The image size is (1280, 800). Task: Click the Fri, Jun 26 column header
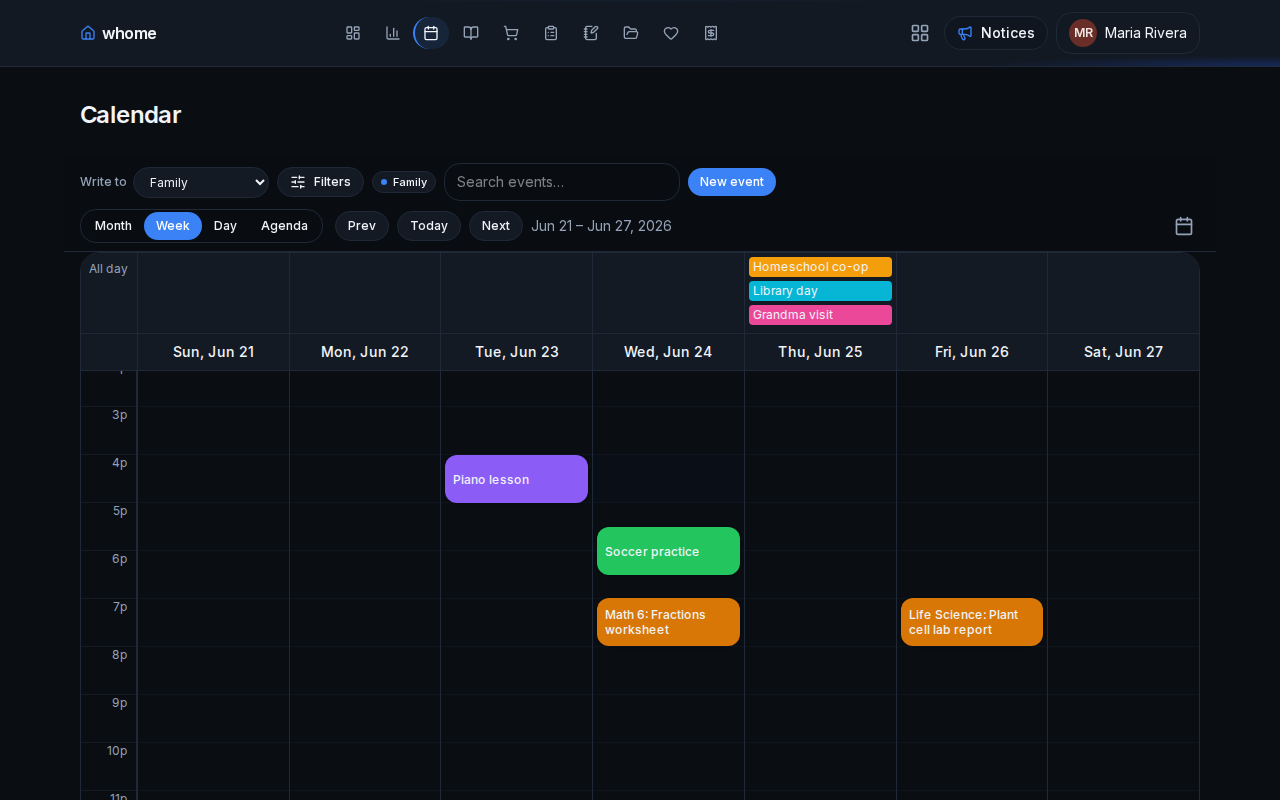(x=972, y=352)
